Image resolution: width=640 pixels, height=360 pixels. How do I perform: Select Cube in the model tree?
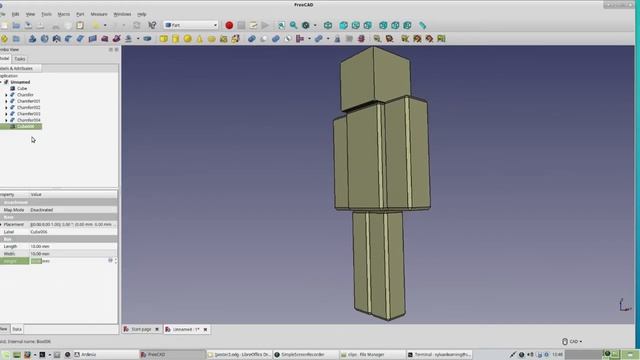click(22, 88)
